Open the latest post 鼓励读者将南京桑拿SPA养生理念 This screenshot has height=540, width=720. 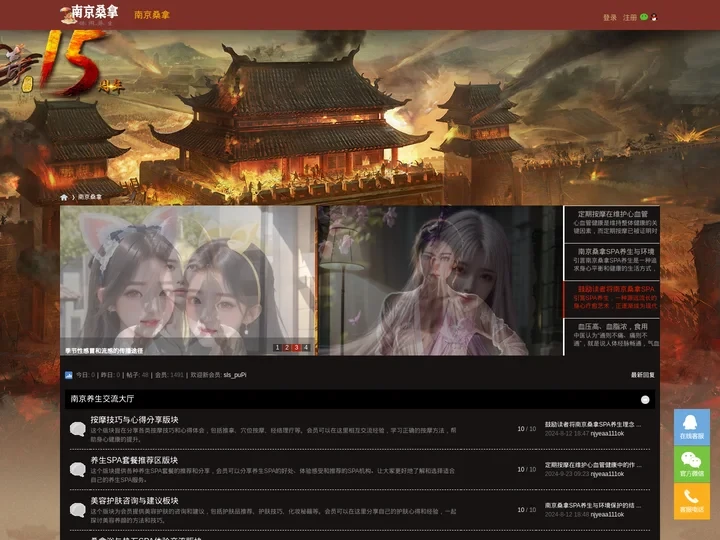pos(593,424)
